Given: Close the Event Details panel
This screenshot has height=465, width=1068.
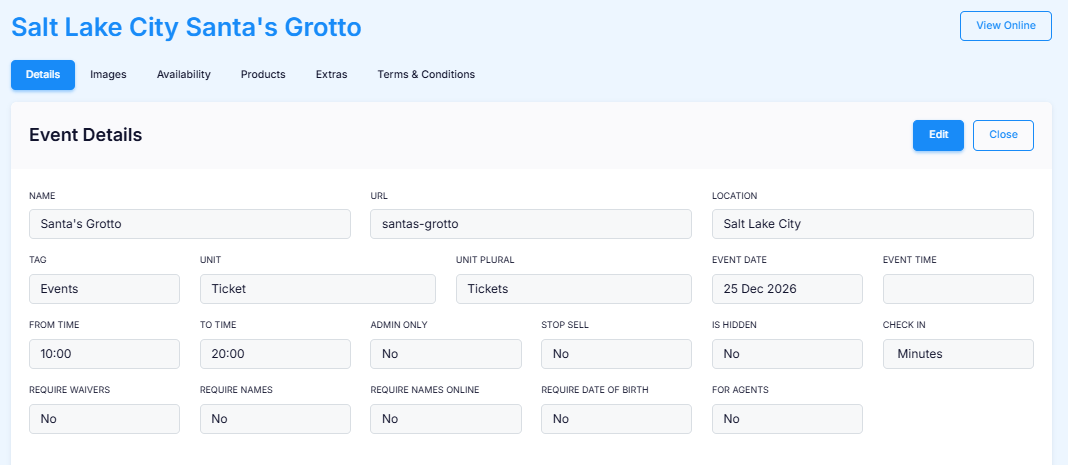Looking at the screenshot, I should click(1003, 135).
